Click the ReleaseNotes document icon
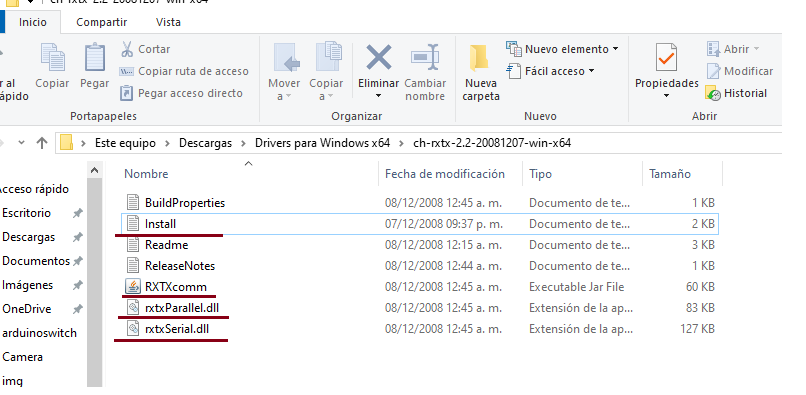The image size is (806, 395). coord(133,265)
